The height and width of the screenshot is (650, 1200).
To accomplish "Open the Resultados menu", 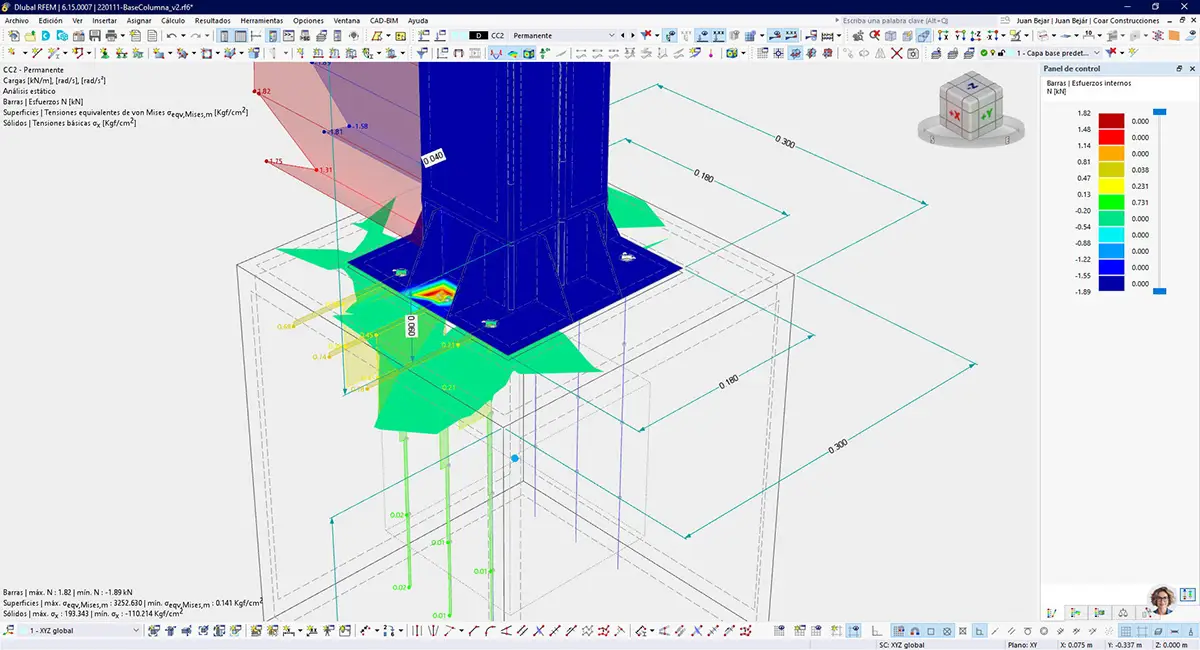I will click(x=212, y=20).
